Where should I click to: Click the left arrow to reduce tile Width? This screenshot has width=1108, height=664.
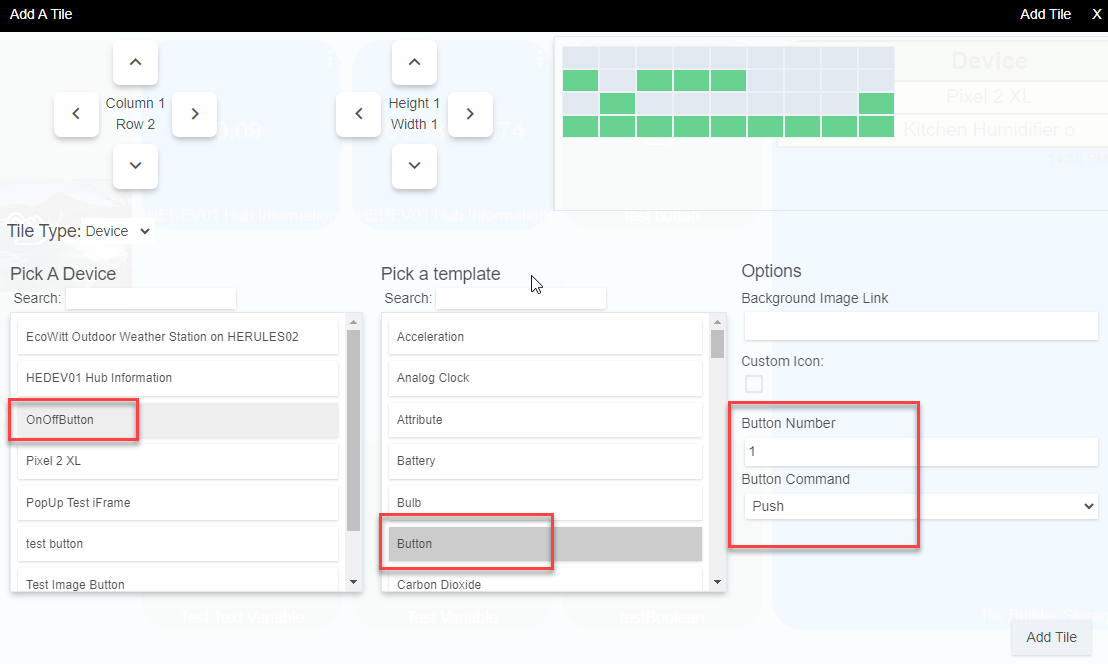tap(358, 114)
